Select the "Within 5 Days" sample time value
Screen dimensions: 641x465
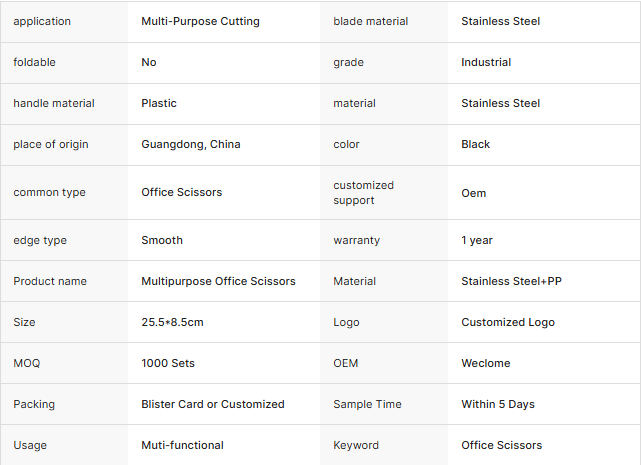[x=498, y=404]
